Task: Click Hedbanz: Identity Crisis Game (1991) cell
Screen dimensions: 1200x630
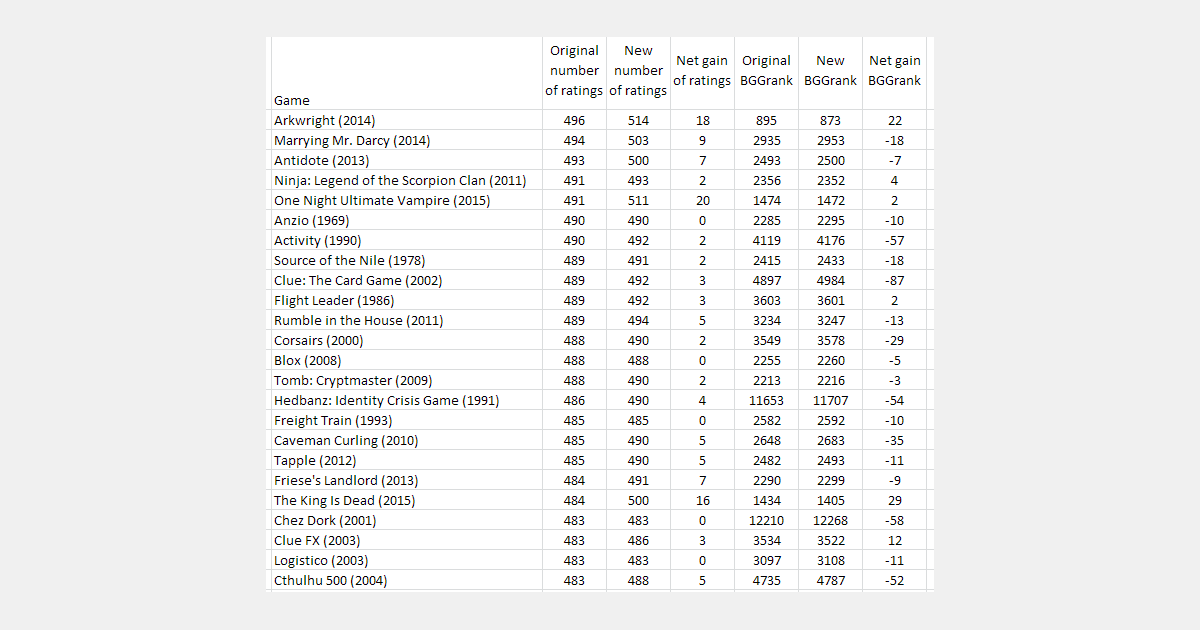Action: [386, 400]
